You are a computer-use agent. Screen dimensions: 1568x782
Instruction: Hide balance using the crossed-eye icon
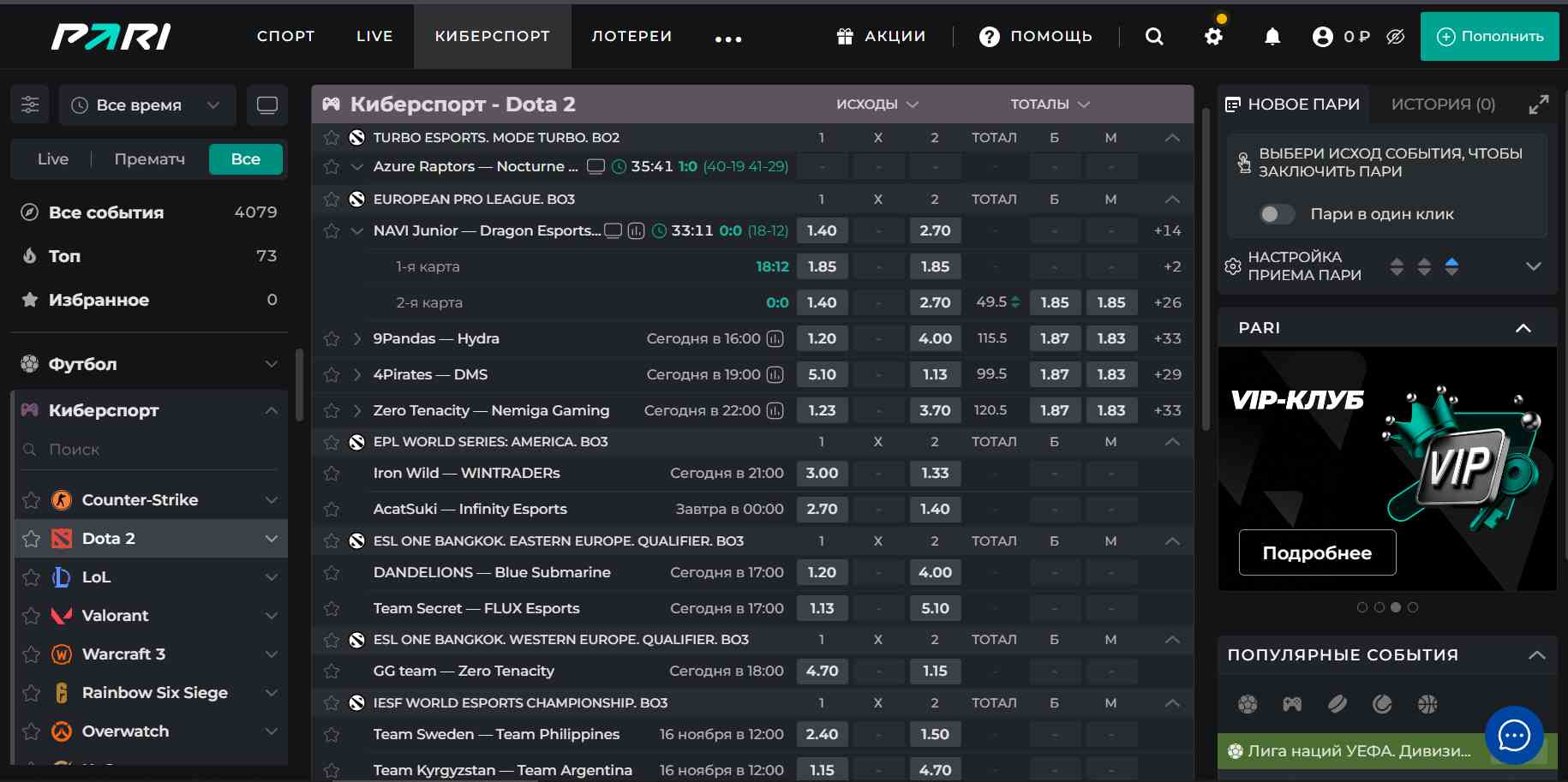pyautogui.click(x=1395, y=36)
